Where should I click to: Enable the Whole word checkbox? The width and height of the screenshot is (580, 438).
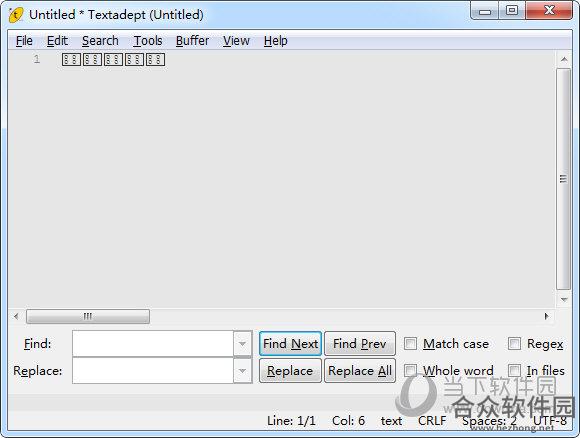410,370
